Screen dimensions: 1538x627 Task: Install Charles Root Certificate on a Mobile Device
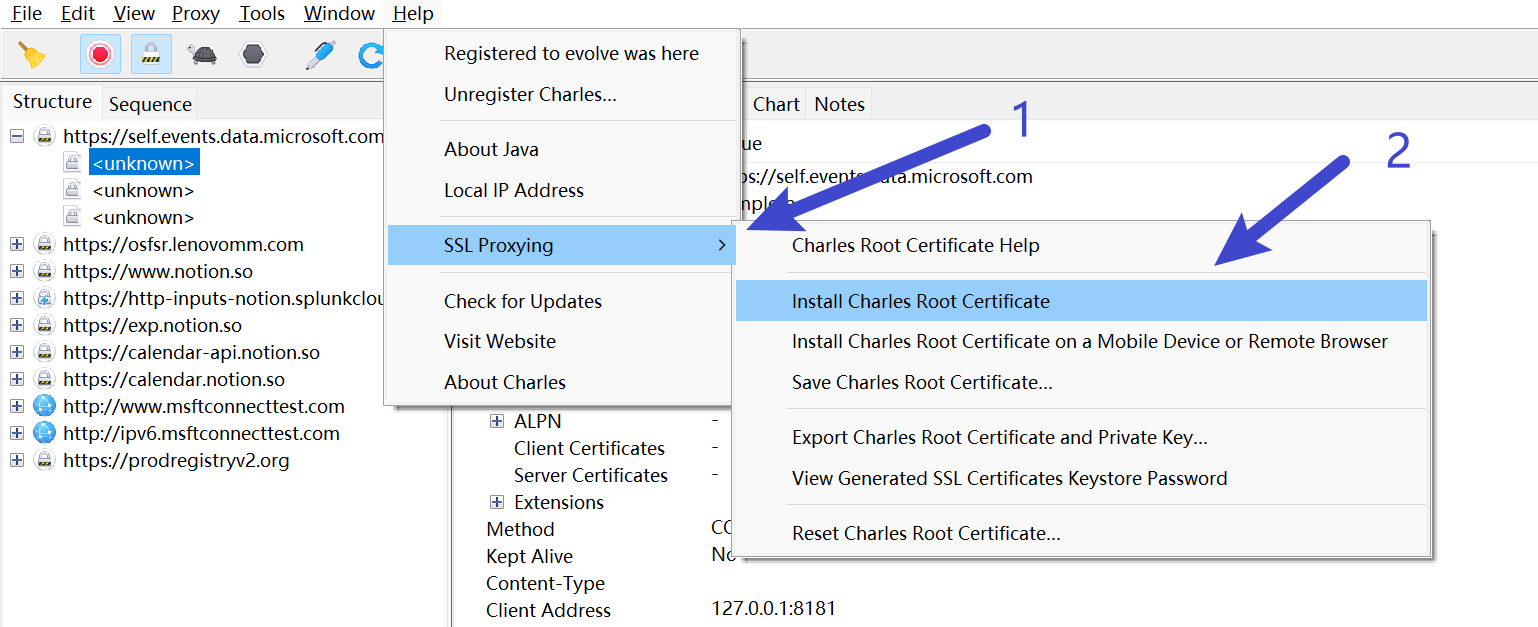(x=1081, y=341)
